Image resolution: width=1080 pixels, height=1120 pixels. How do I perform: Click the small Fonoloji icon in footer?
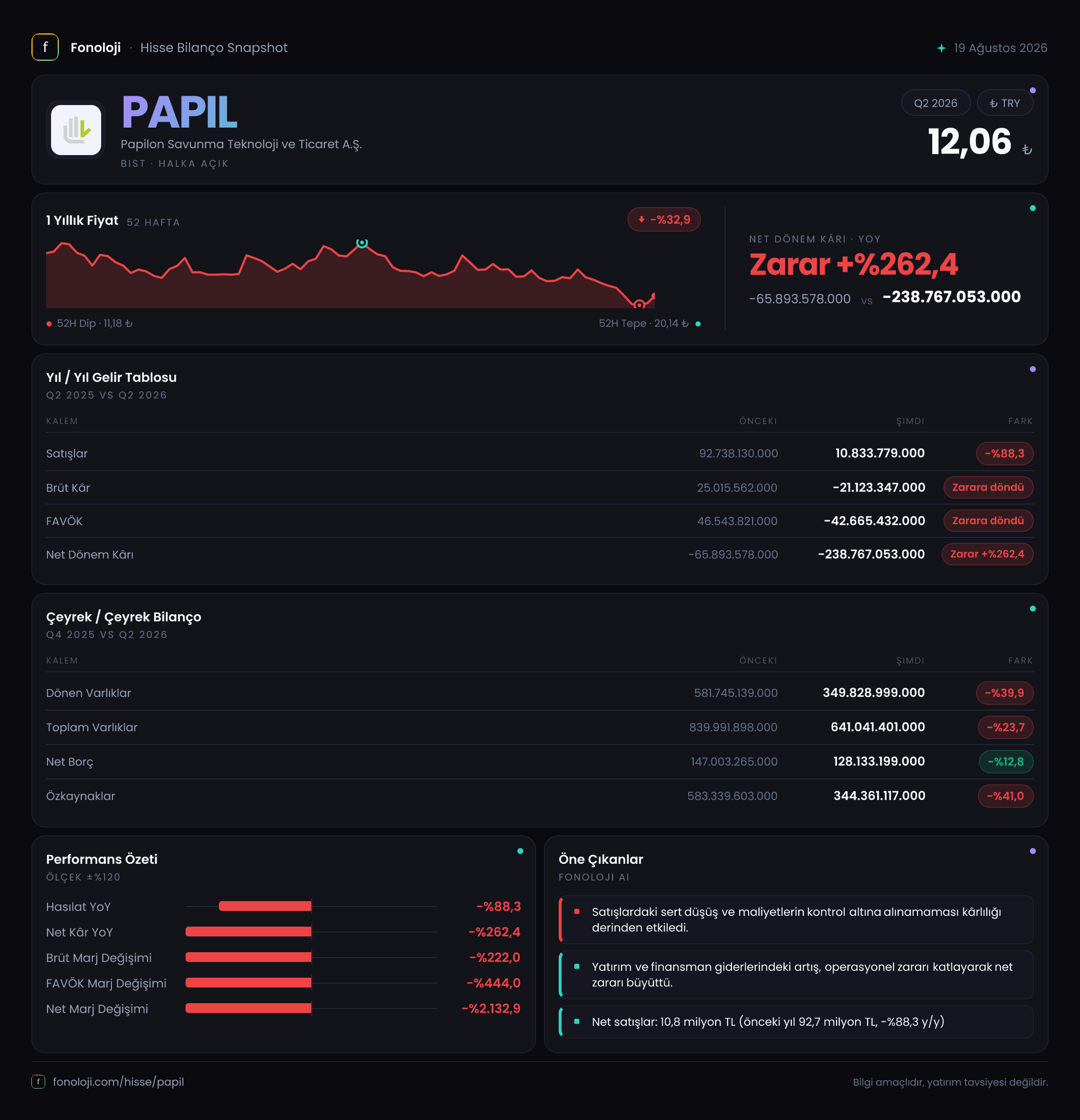(x=38, y=1082)
